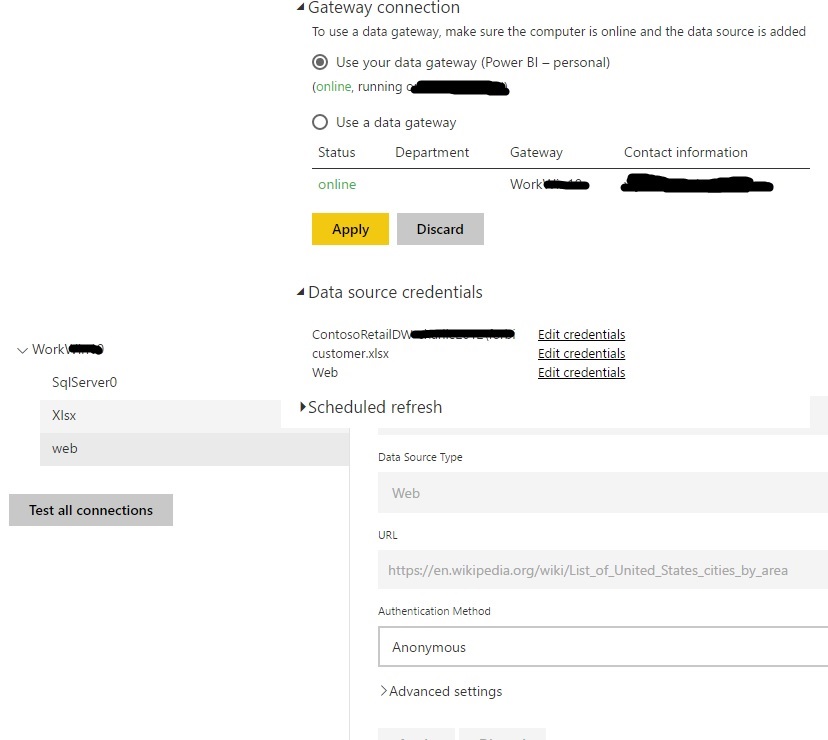Click the ContosoRetailDW data source name
The height and width of the screenshot is (740, 828).
pos(413,334)
